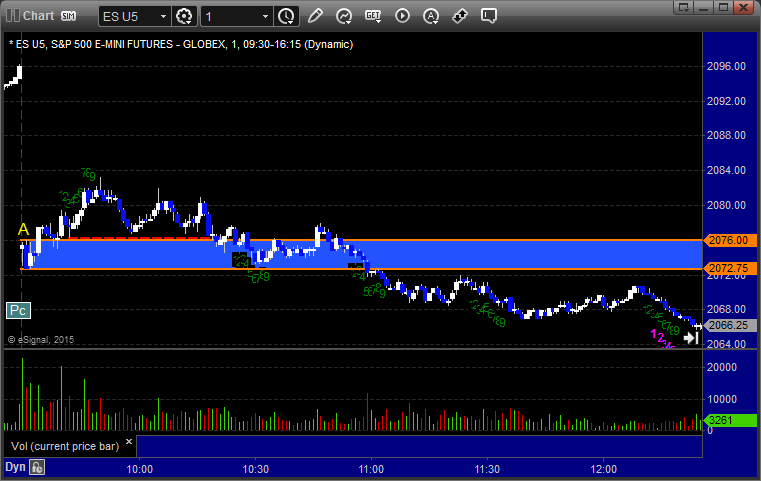761x481 pixels.
Task: Click the Dyn time template label
Action: [15, 467]
